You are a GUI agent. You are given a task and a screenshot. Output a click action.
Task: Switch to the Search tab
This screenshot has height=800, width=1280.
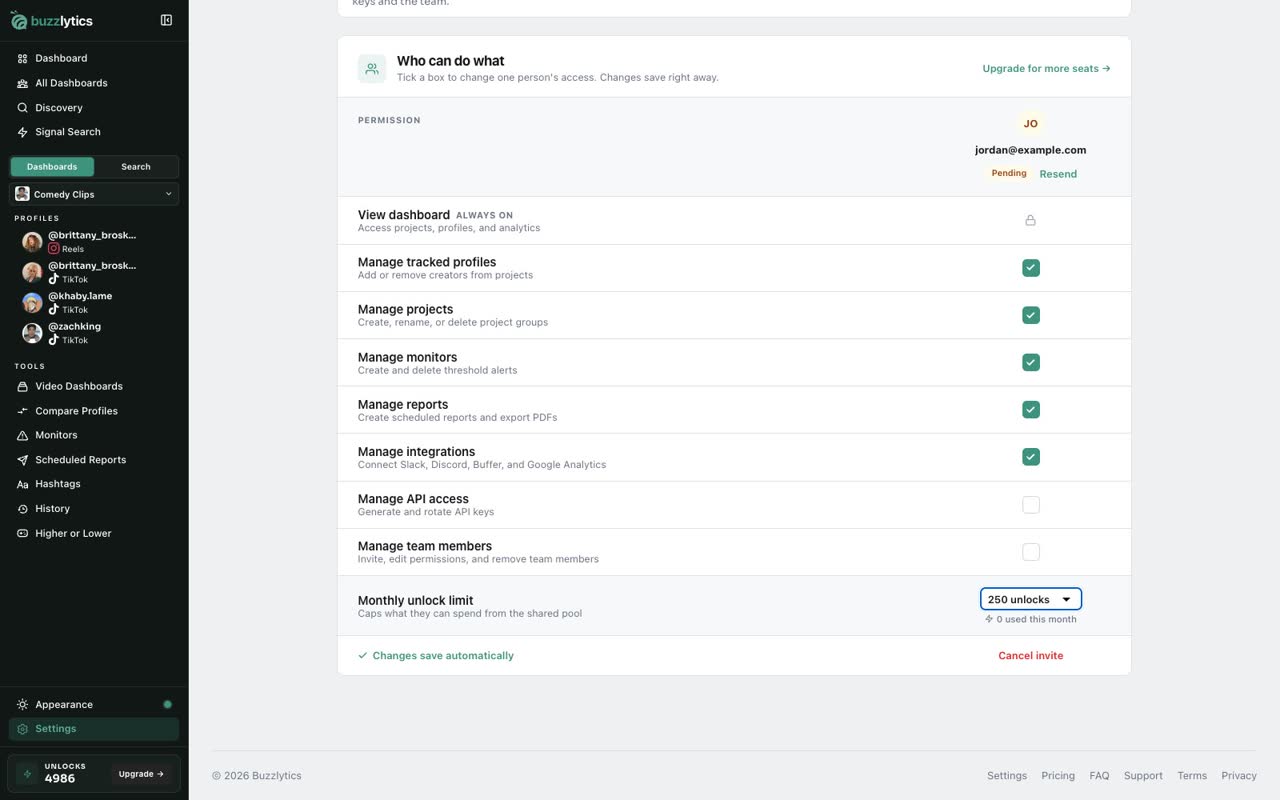(x=136, y=167)
